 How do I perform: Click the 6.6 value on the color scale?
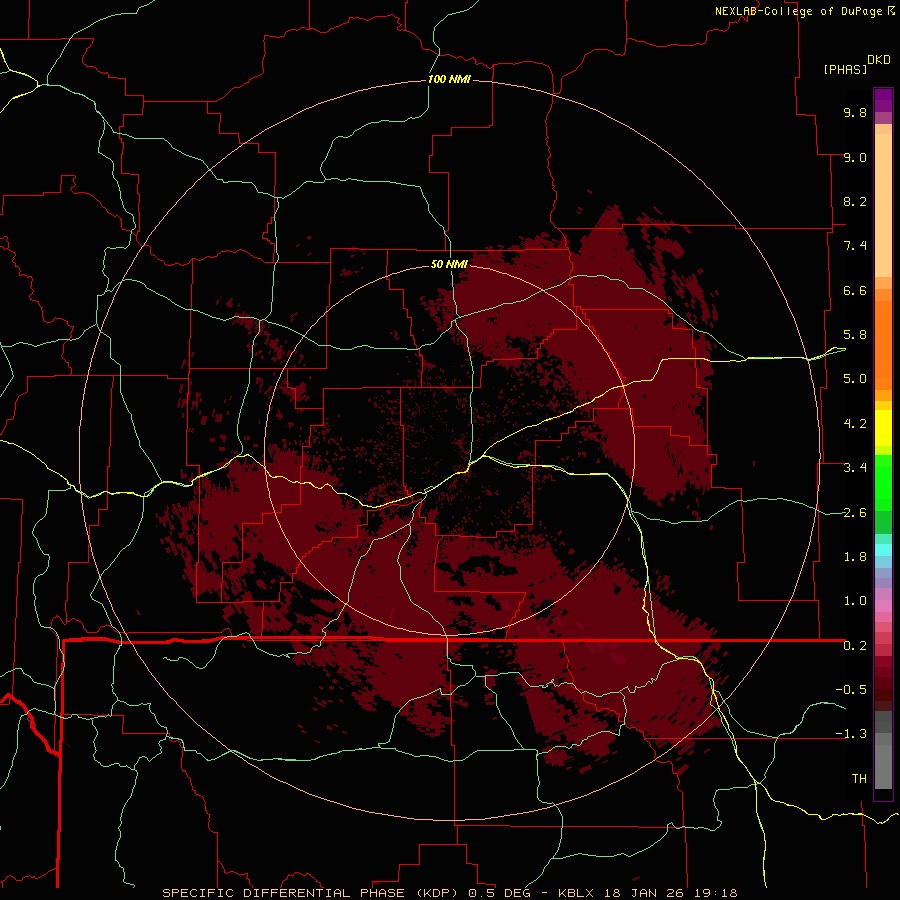click(x=855, y=290)
